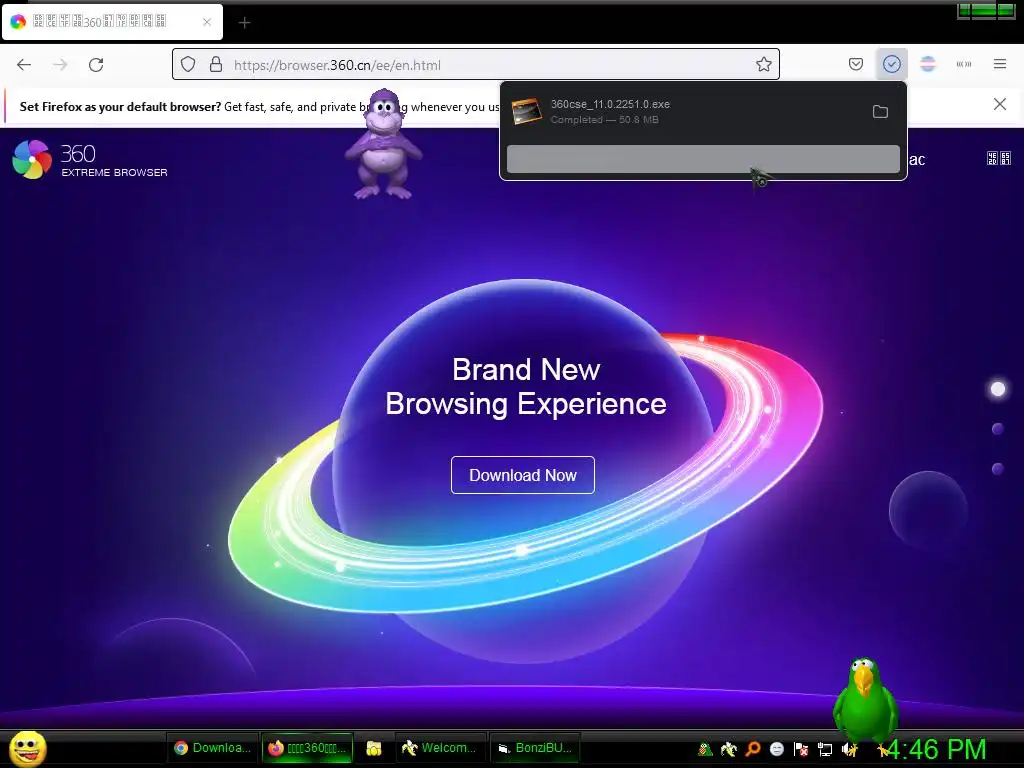Switch to the Welcom... taskbar window
The width and height of the screenshot is (1024, 768).
[x=440, y=748]
